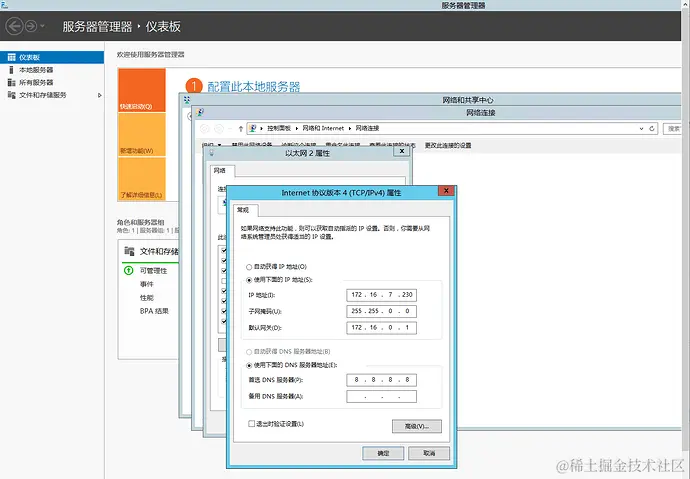Click the 搜索 box in 网络连接
Image resolution: width=690 pixels, height=479 pixels.
[x=673, y=128]
